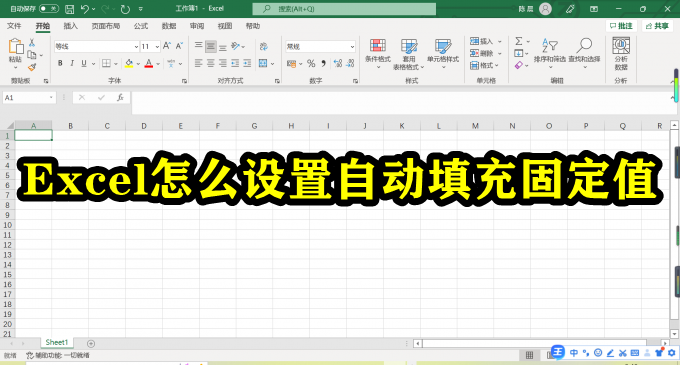Open Sort and Filter (排序和筛选)
The image size is (680, 365).
tap(550, 53)
